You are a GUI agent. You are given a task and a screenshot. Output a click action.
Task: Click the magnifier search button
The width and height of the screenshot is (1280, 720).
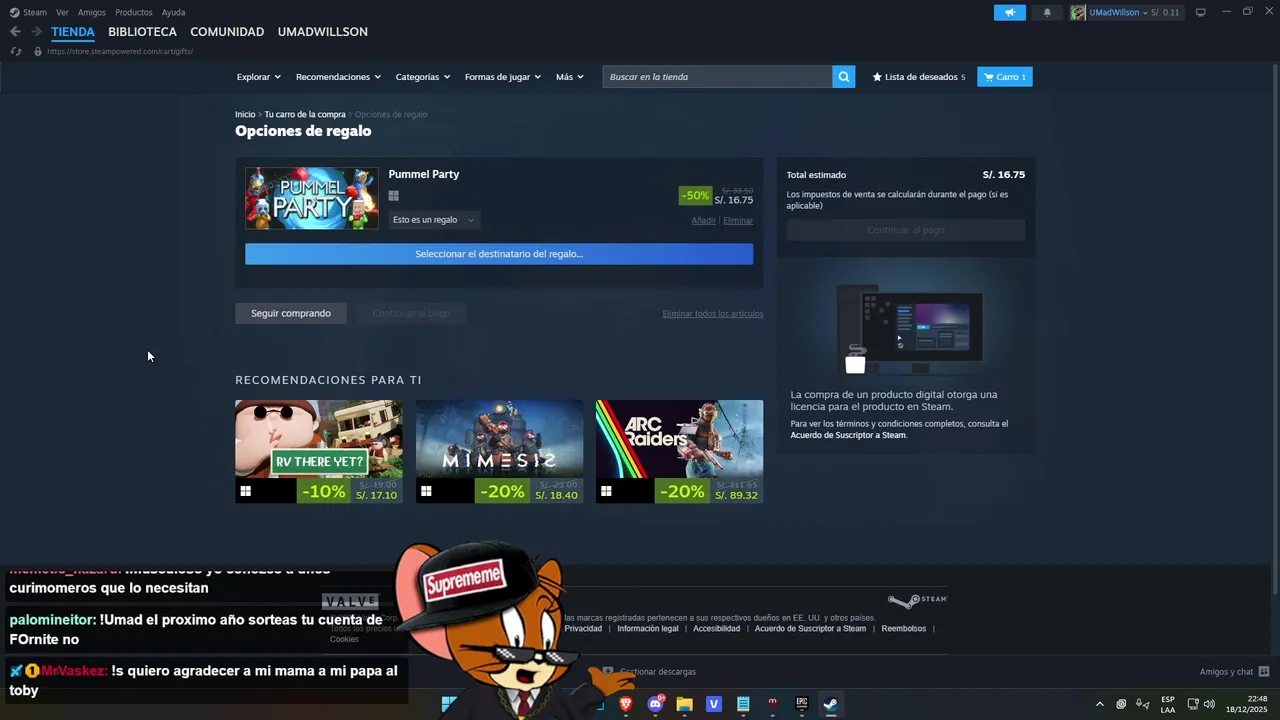point(844,77)
